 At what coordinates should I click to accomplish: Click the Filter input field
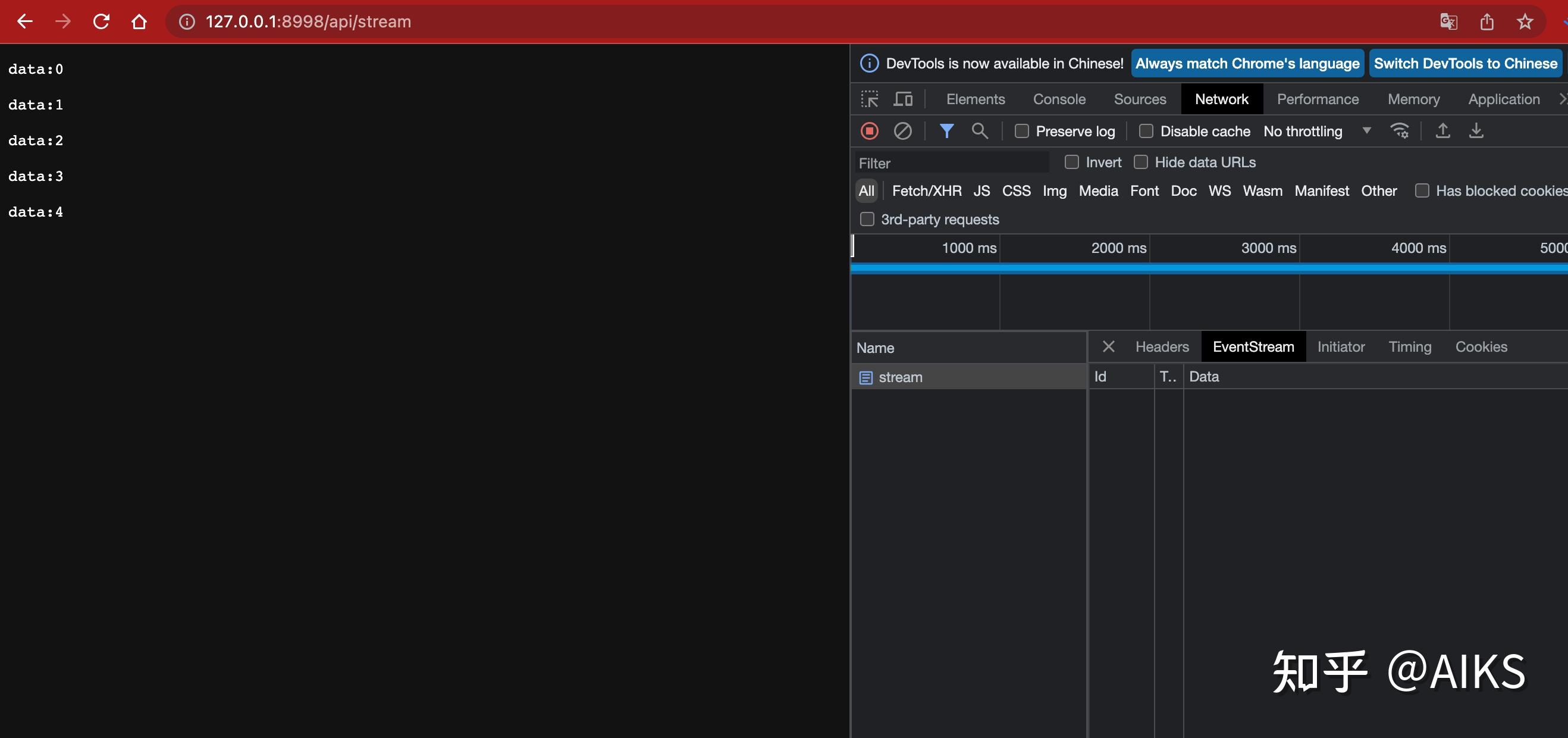[x=952, y=163]
